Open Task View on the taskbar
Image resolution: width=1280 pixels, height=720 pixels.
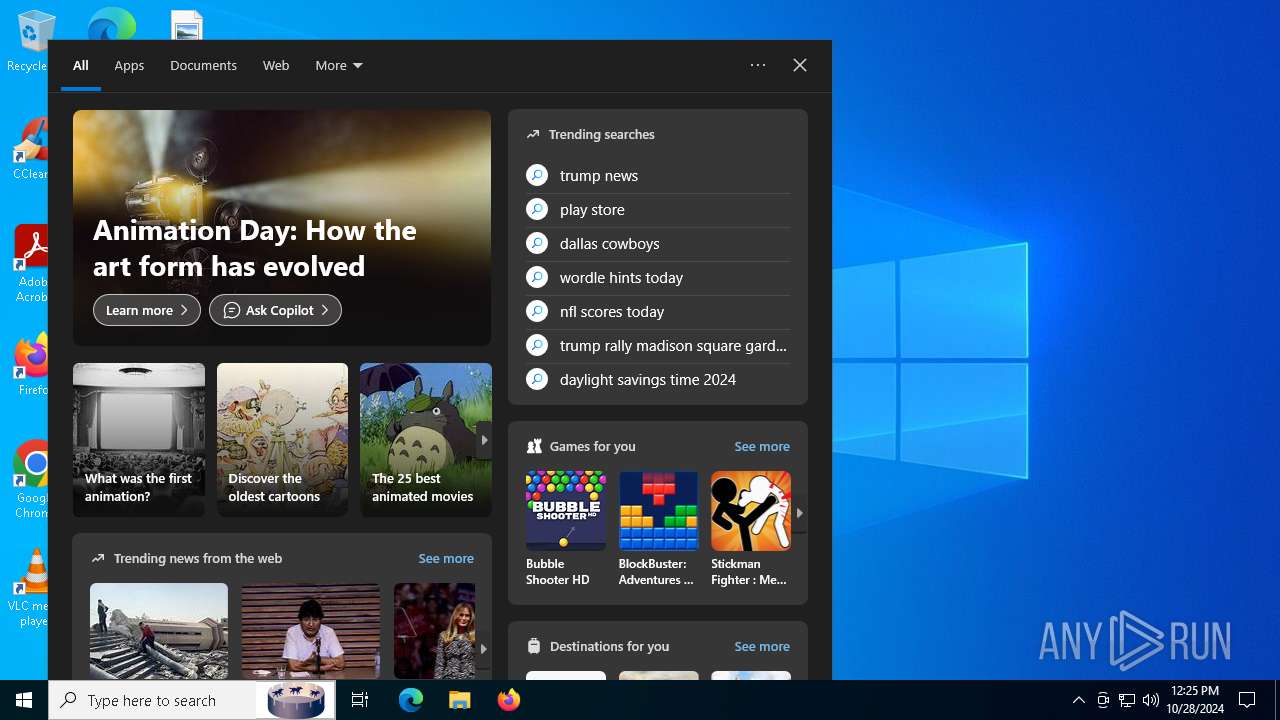360,700
